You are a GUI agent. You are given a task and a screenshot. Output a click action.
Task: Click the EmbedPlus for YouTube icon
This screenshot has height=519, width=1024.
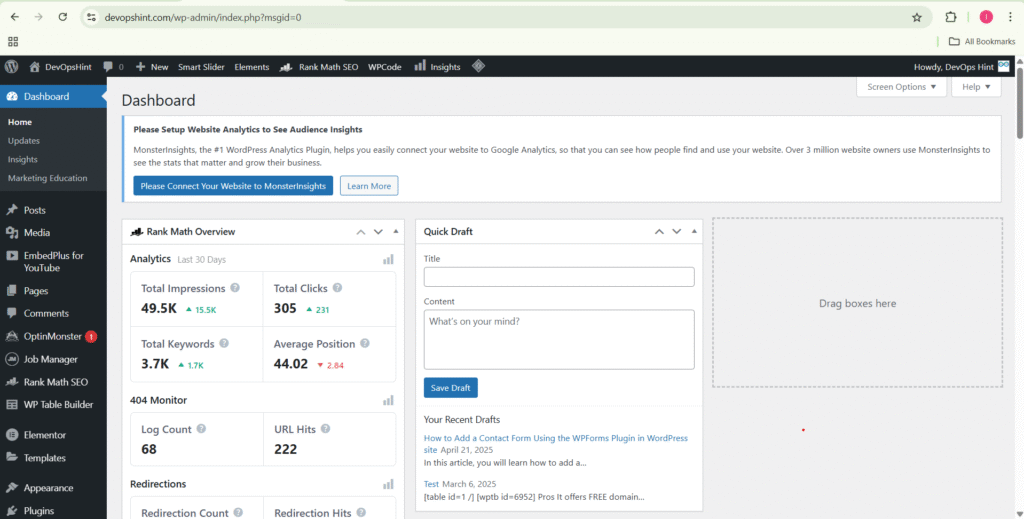[x=12, y=256]
